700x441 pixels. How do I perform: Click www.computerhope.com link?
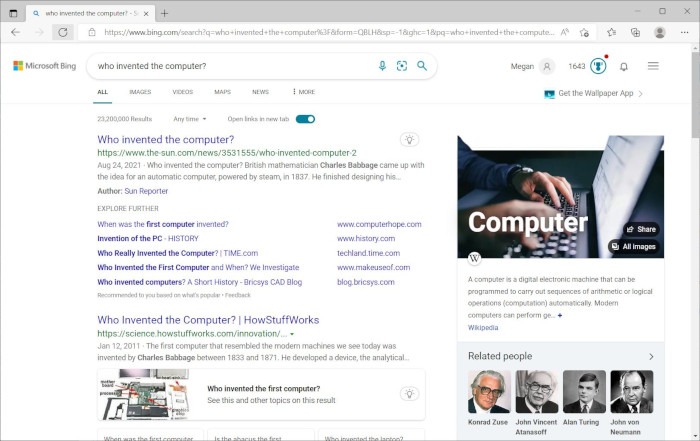click(379, 224)
